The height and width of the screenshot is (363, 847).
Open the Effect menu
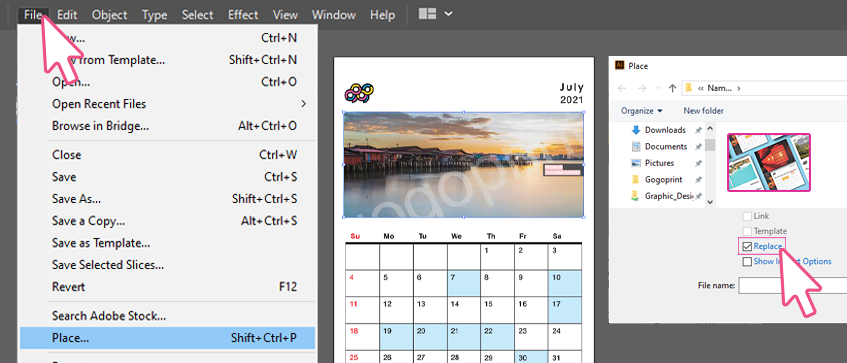click(243, 15)
